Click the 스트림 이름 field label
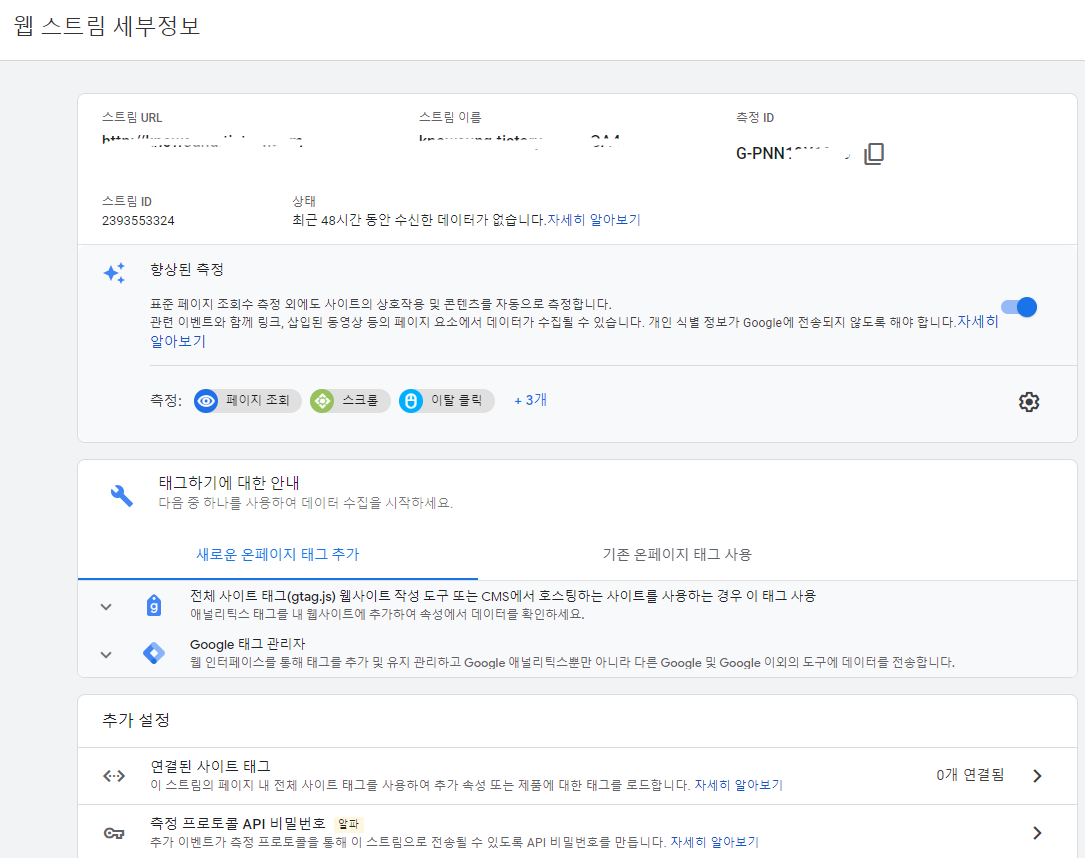 coord(450,118)
